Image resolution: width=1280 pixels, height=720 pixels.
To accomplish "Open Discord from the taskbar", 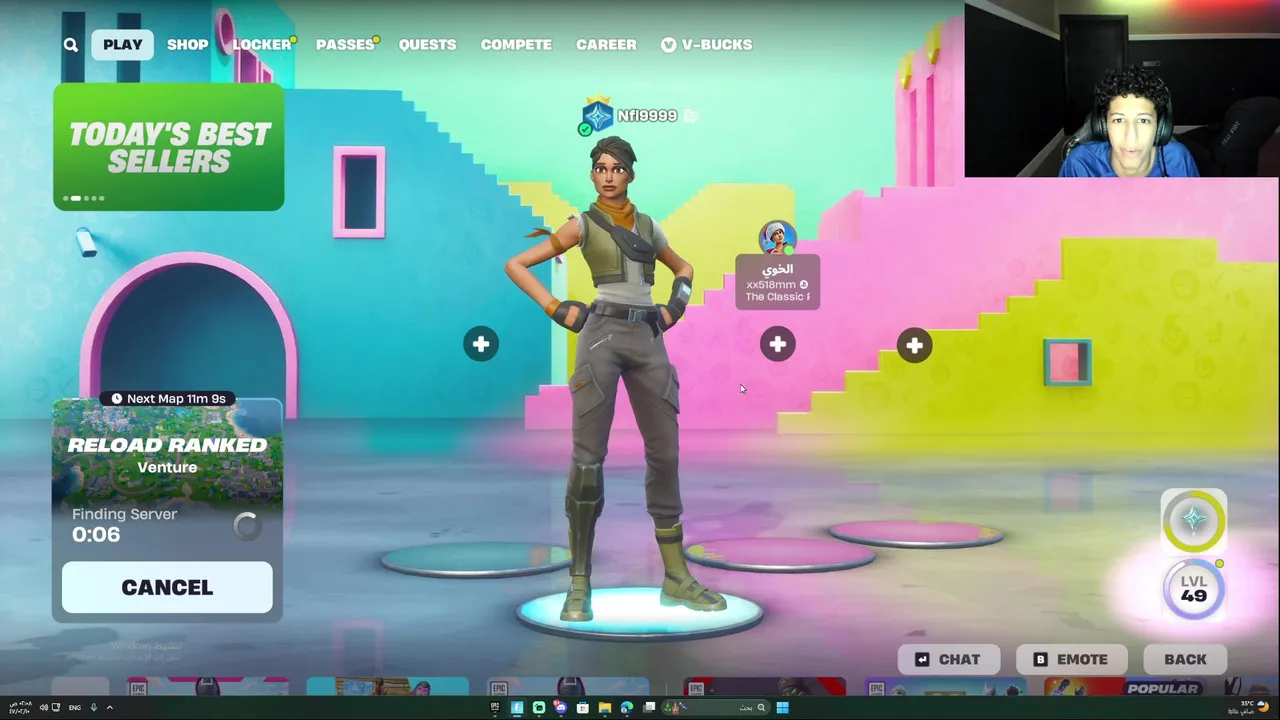I will [561, 707].
